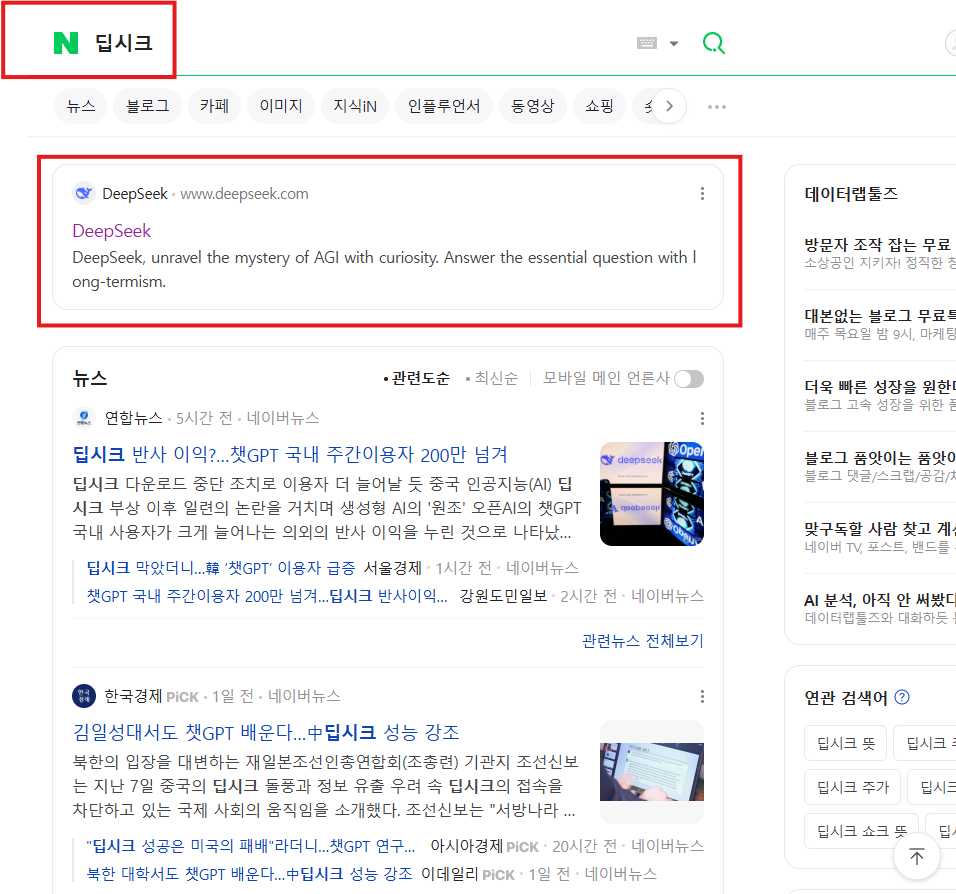Open ad link 대본없는 블로그 무료특강

tap(880, 315)
